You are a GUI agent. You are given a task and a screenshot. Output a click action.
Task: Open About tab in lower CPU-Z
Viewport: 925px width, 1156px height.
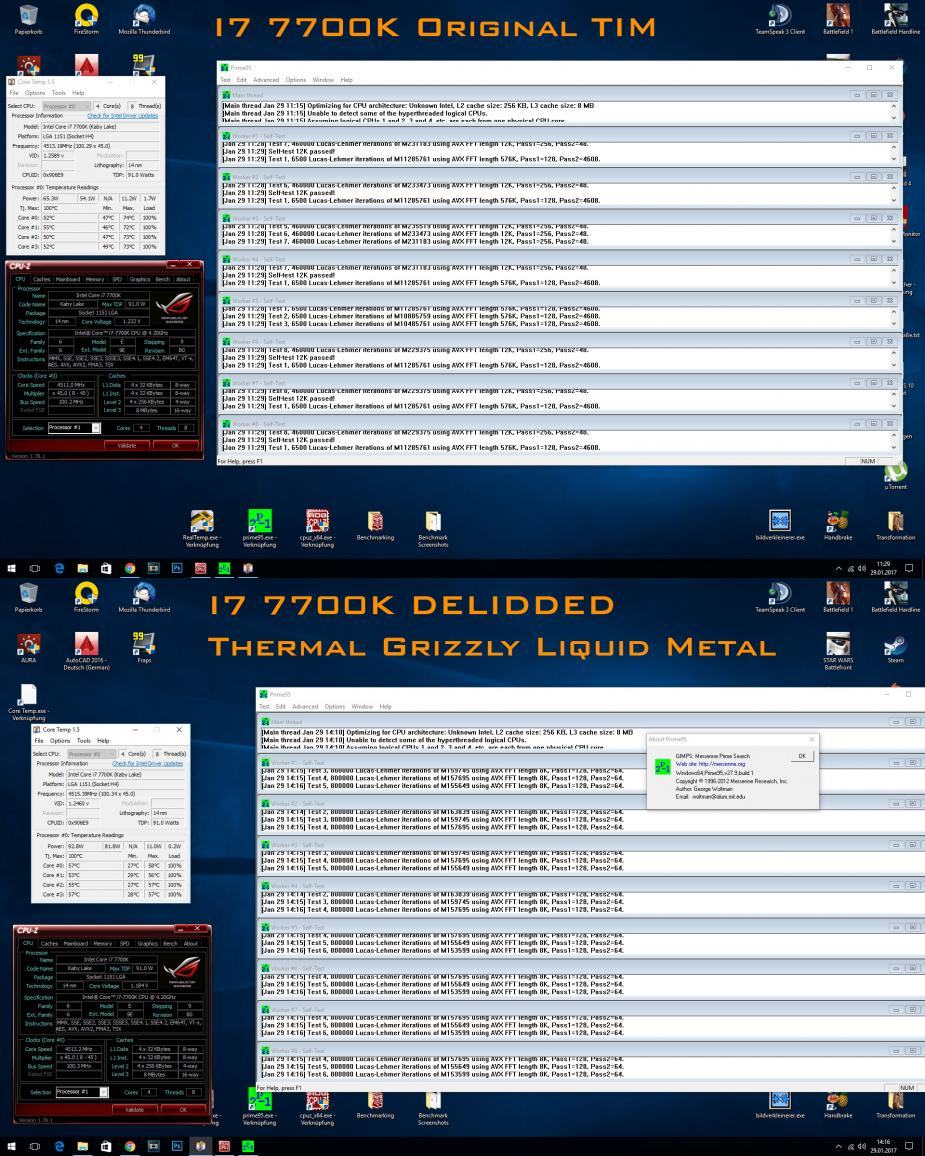[190, 943]
